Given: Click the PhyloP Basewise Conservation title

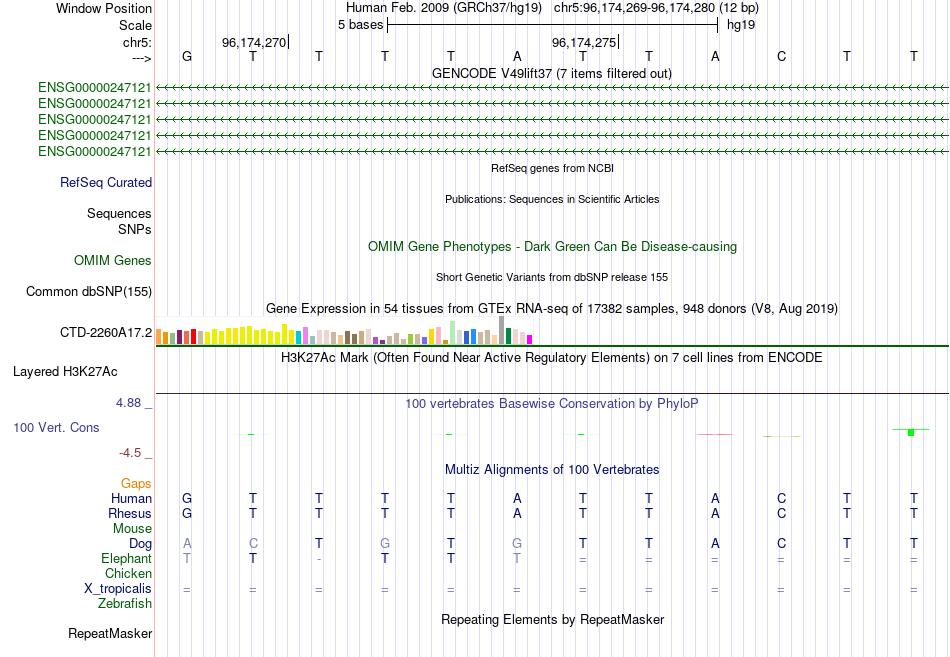Looking at the screenshot, I should point(552,404).
